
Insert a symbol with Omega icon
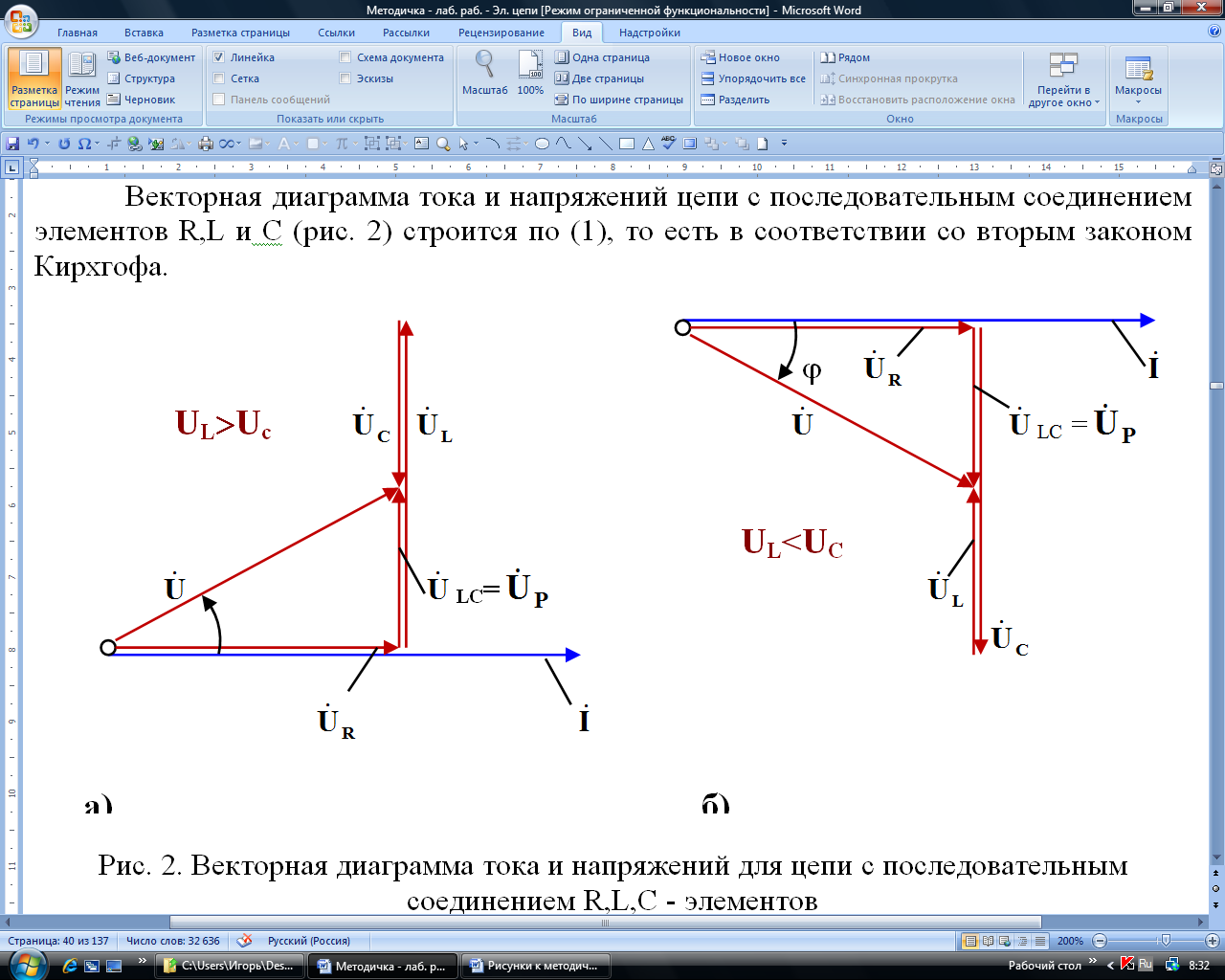tap(84, 144)
